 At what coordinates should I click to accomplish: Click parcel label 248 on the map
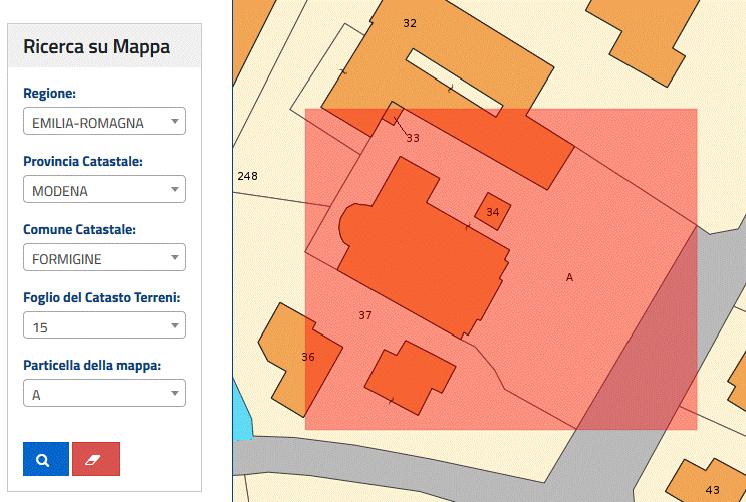247,176
